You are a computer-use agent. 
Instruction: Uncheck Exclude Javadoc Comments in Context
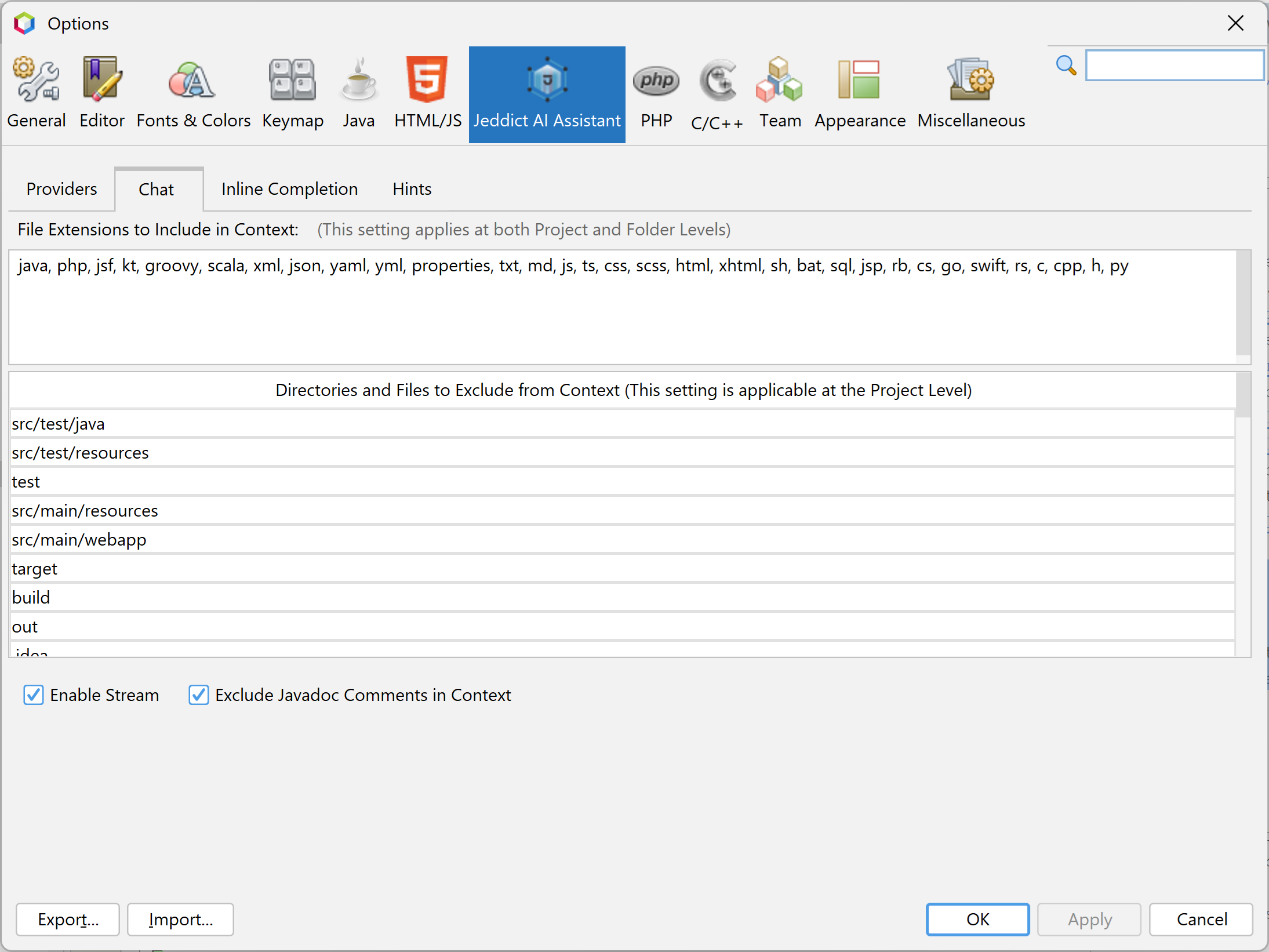click(x=199, y=695)
